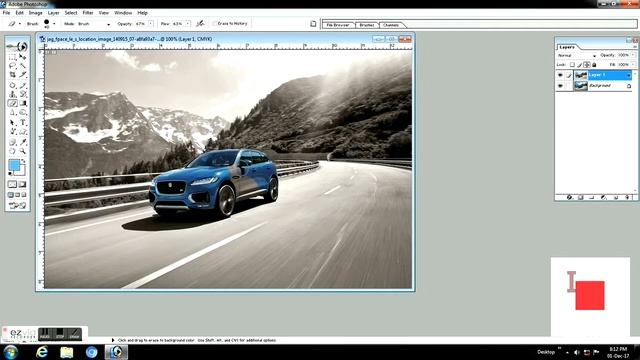Open the Layers panel flyout menu
The image size is (640, 360).
coord(634,47)
